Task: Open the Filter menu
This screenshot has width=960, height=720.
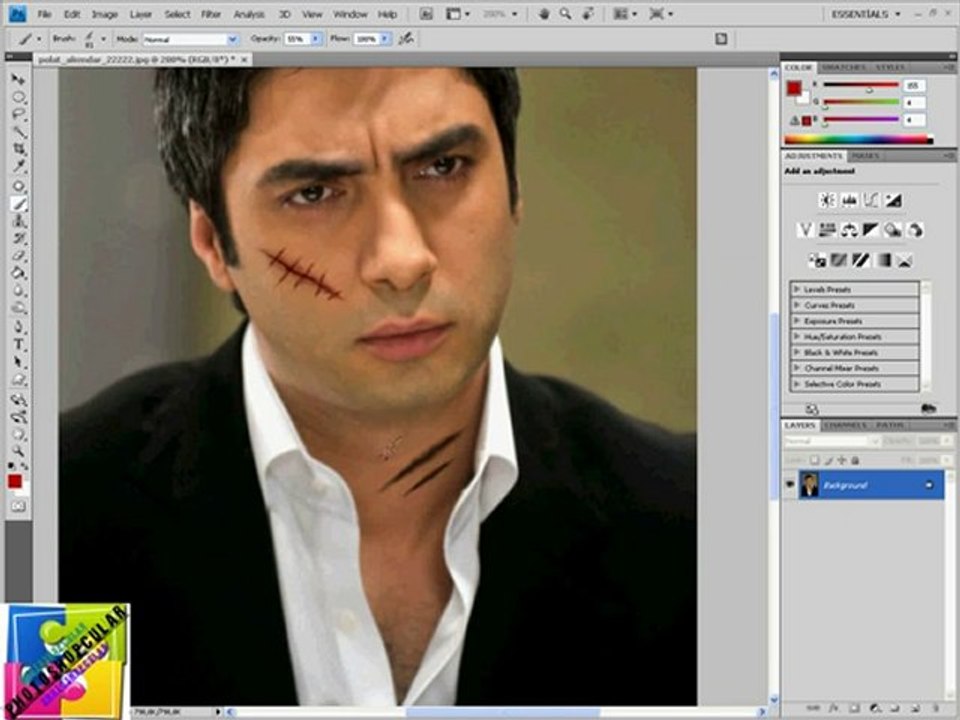Action: [211, 14]
